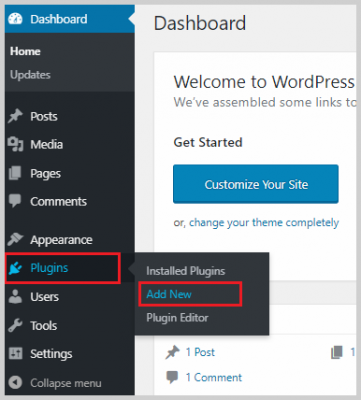Click the Customize Your Site button
361x400 pixels.
(x=256, y=184)
